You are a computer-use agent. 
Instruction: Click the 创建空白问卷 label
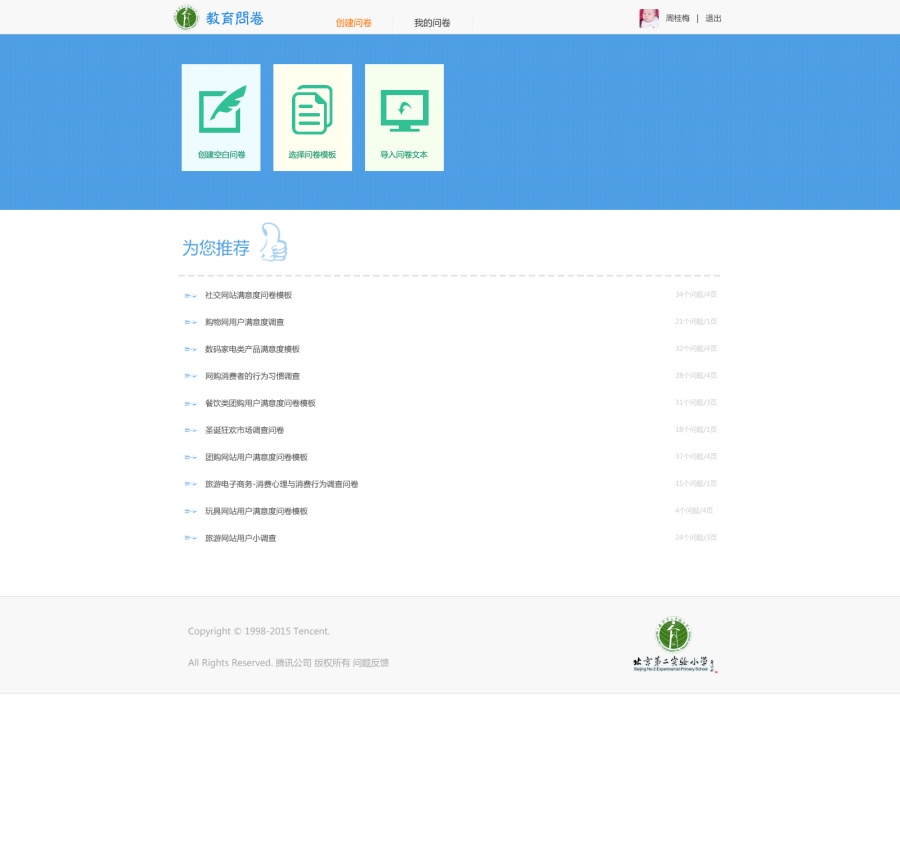click(x=222, y=154)
